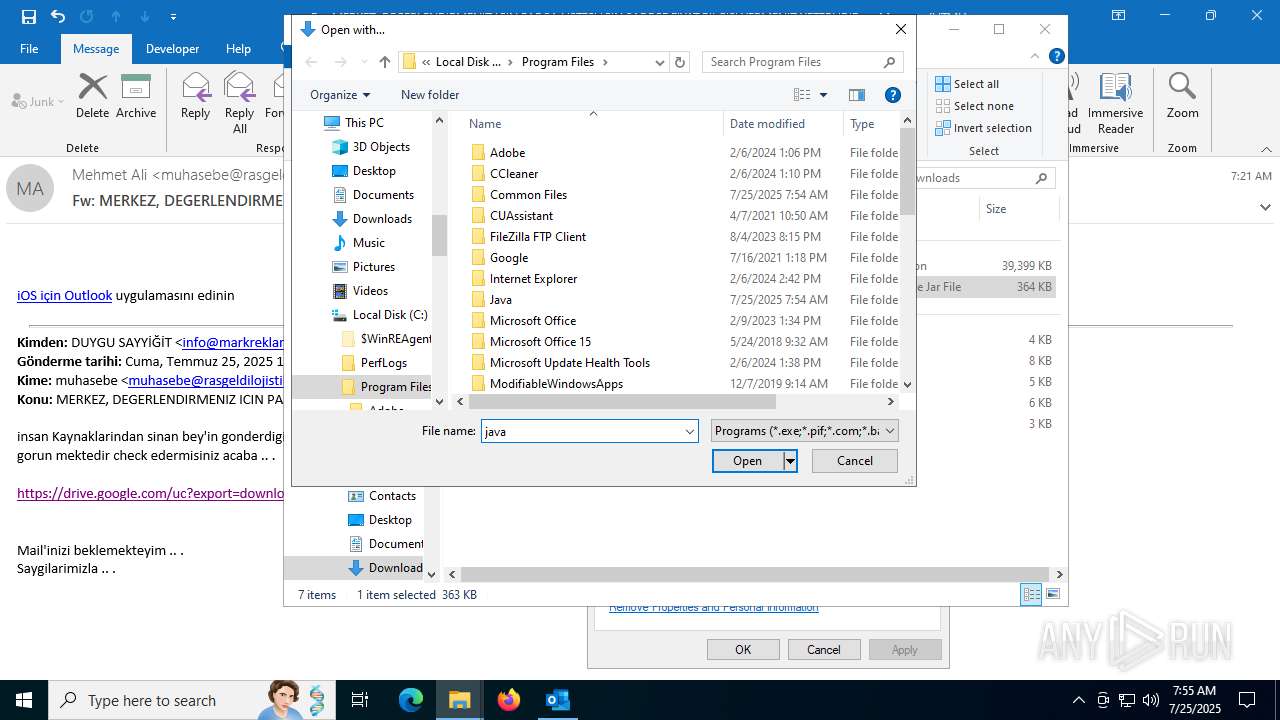Open the Change your view dropdown
This screenshot has width=1280, height=720.
[824, 95]
